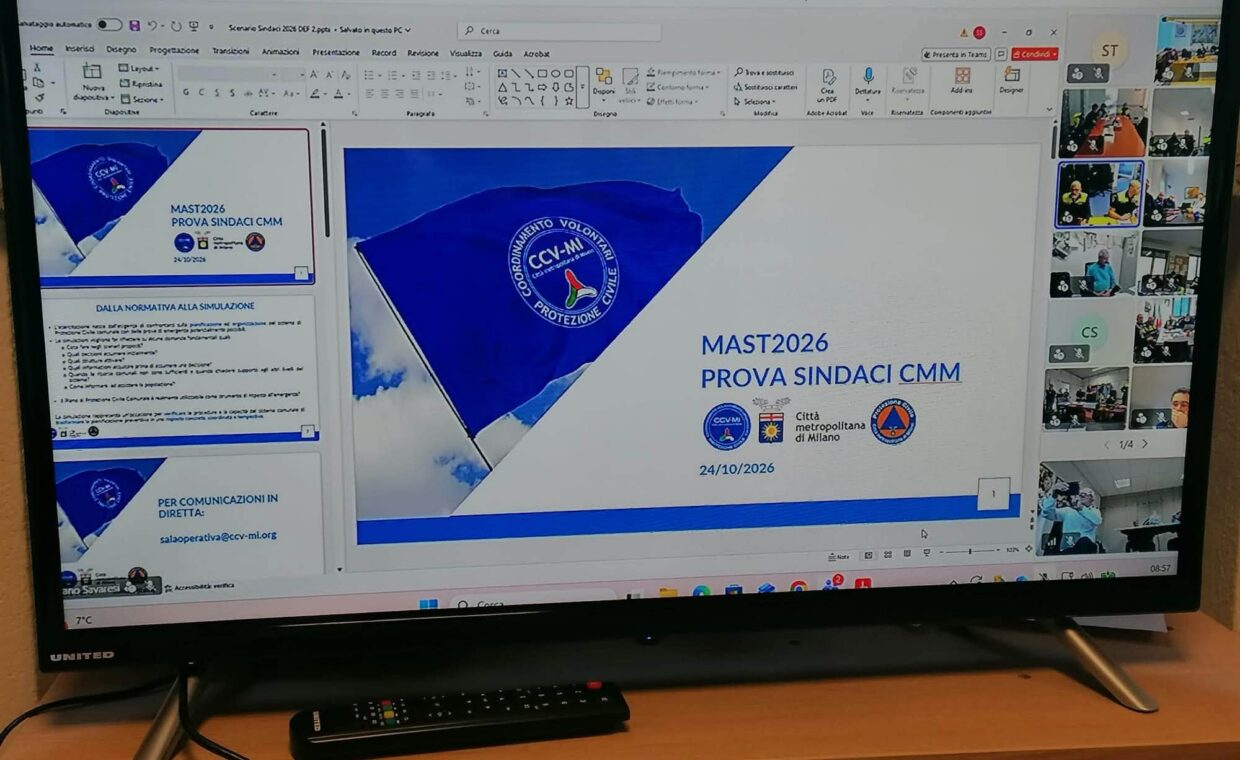Click the Windows Start icon on taskbar
This screenshot has height=760, width=1240.
[x=428, y=604]
